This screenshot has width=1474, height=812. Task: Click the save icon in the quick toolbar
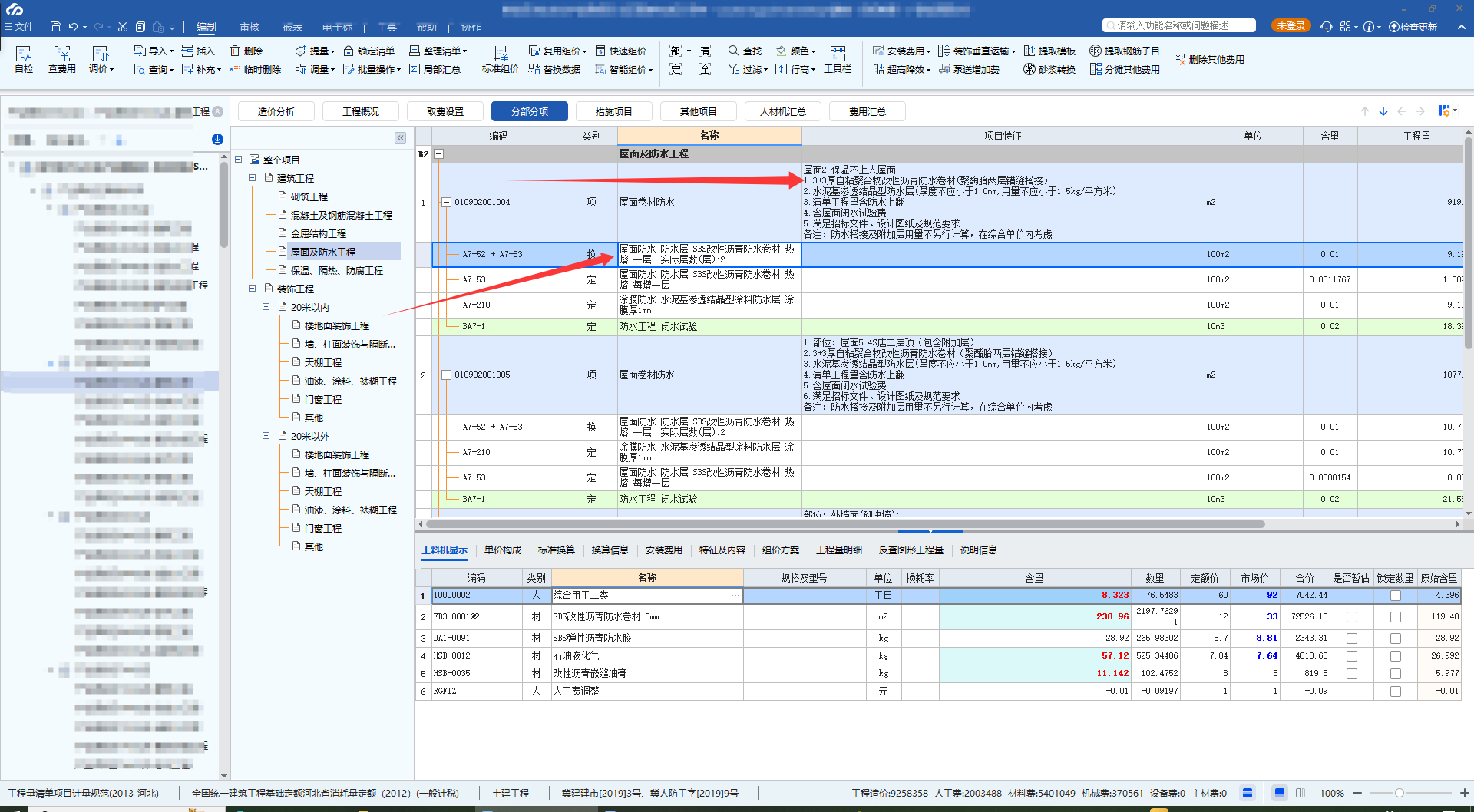[56, 27]
